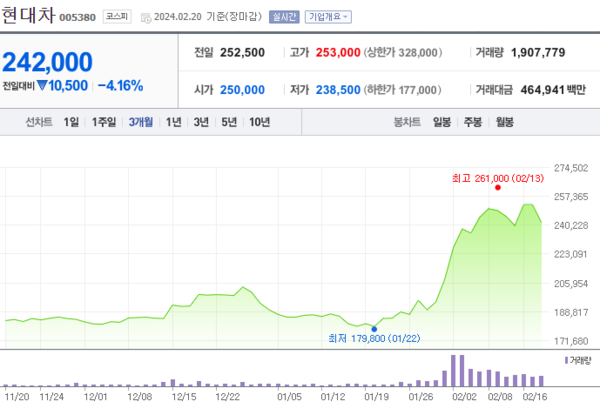Click the 거래량 value 1,907,779
Screen dimensions: 600x415
(x=538, y=52)
